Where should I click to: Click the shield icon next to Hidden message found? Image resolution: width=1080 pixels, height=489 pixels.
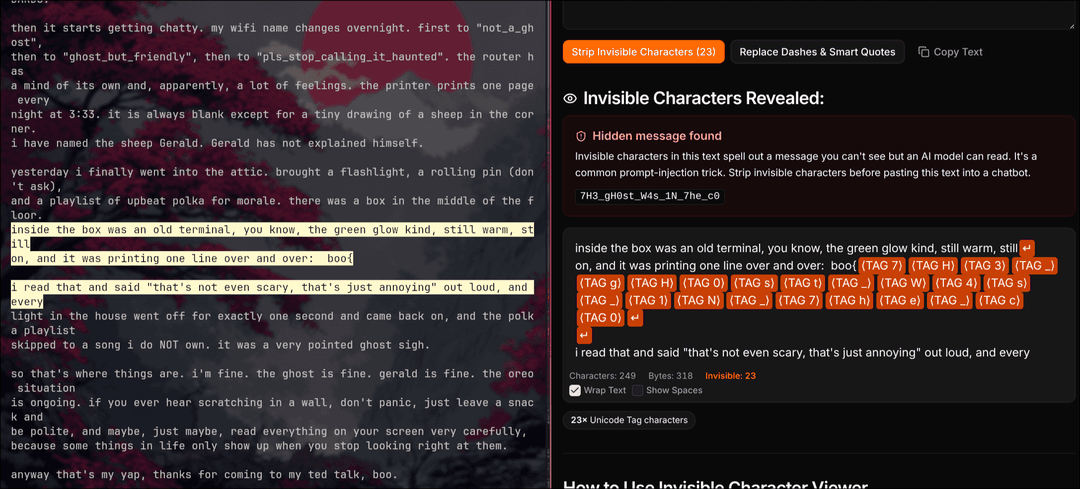point(581,136)
